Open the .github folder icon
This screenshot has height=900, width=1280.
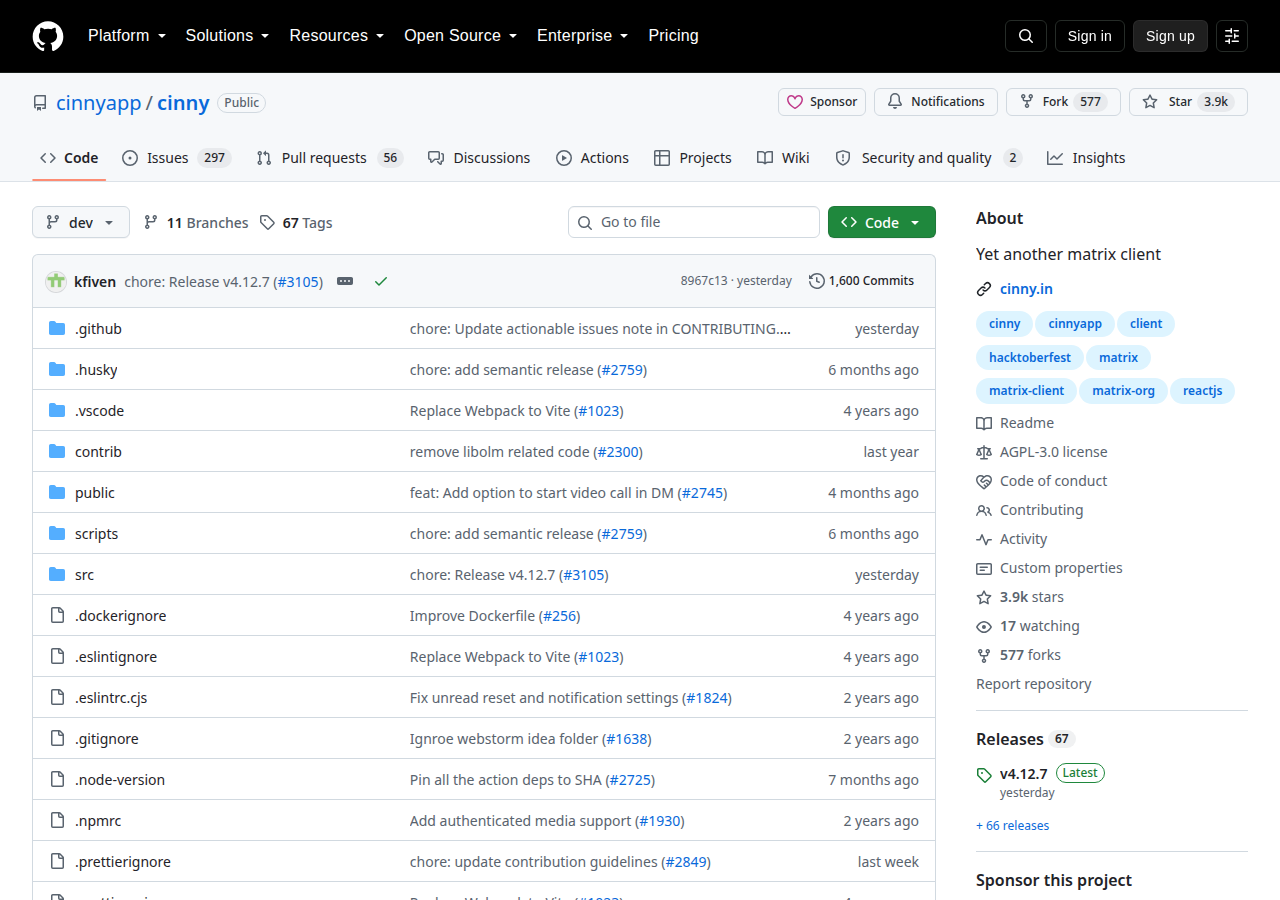tap(57, 329)
